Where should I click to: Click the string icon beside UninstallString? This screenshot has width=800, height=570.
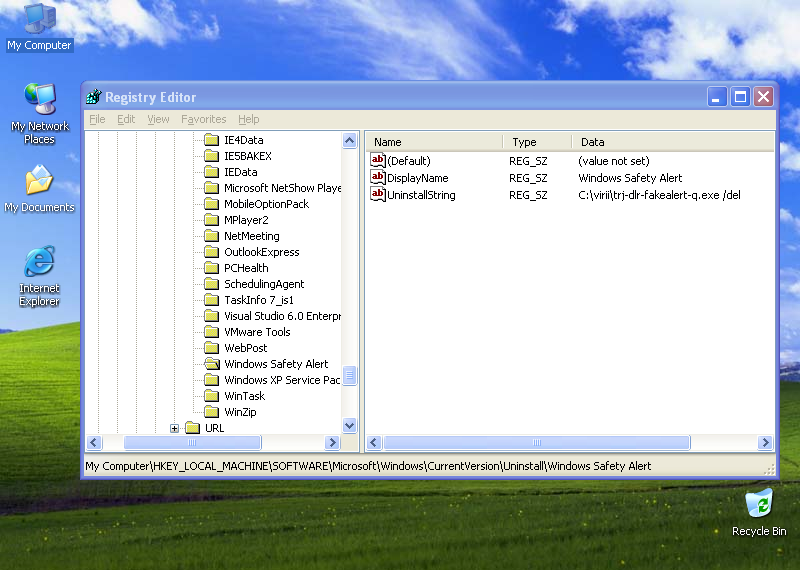click(378, 194)
